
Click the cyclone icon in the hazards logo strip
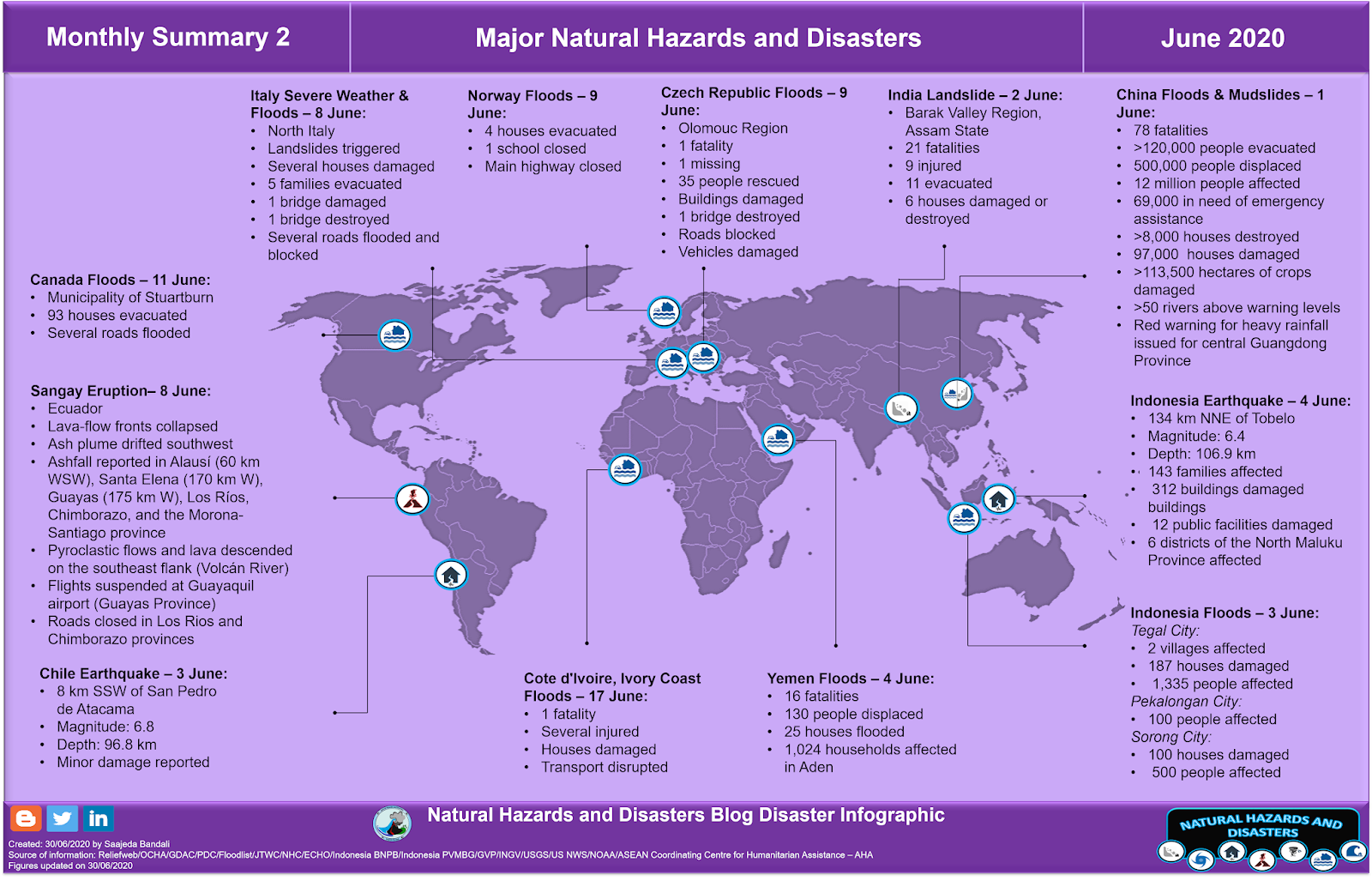[1200, 859]
